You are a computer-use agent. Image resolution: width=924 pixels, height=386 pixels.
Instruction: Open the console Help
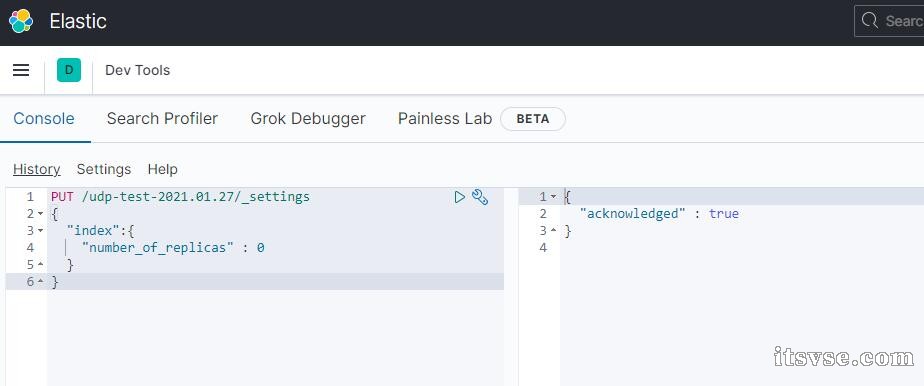tap(163, 169)
